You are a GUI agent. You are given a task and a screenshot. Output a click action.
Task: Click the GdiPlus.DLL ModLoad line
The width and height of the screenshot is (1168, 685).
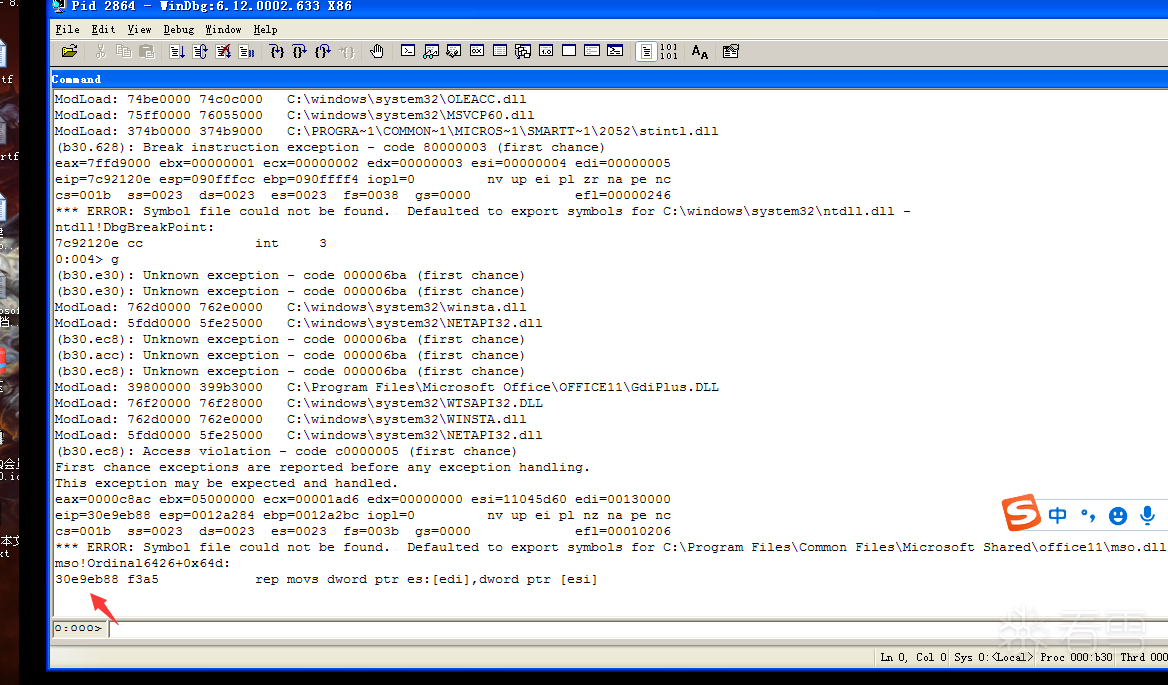click(387, 387)
